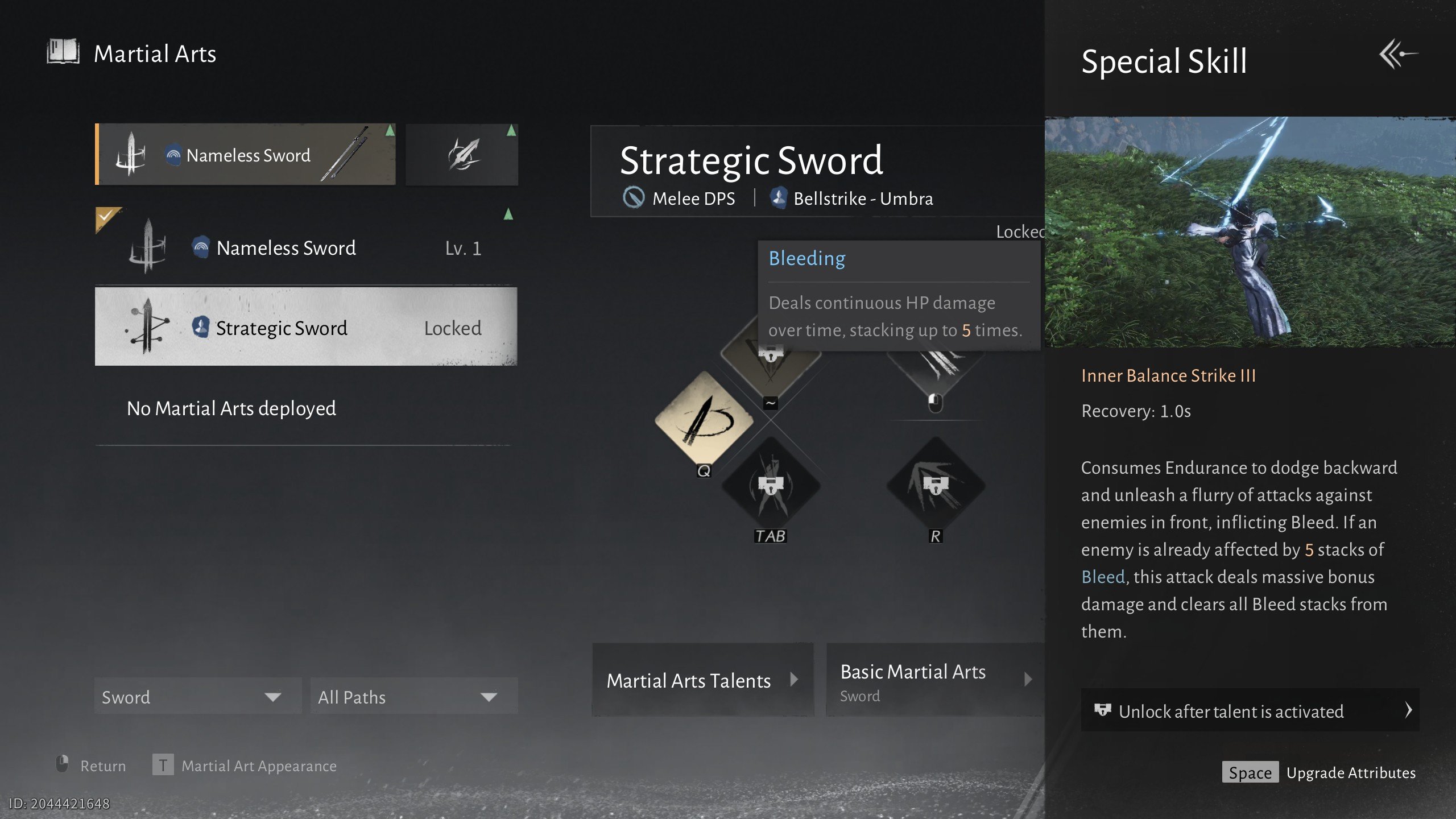Open the second weapon slot icon

[x=462, y=154]
